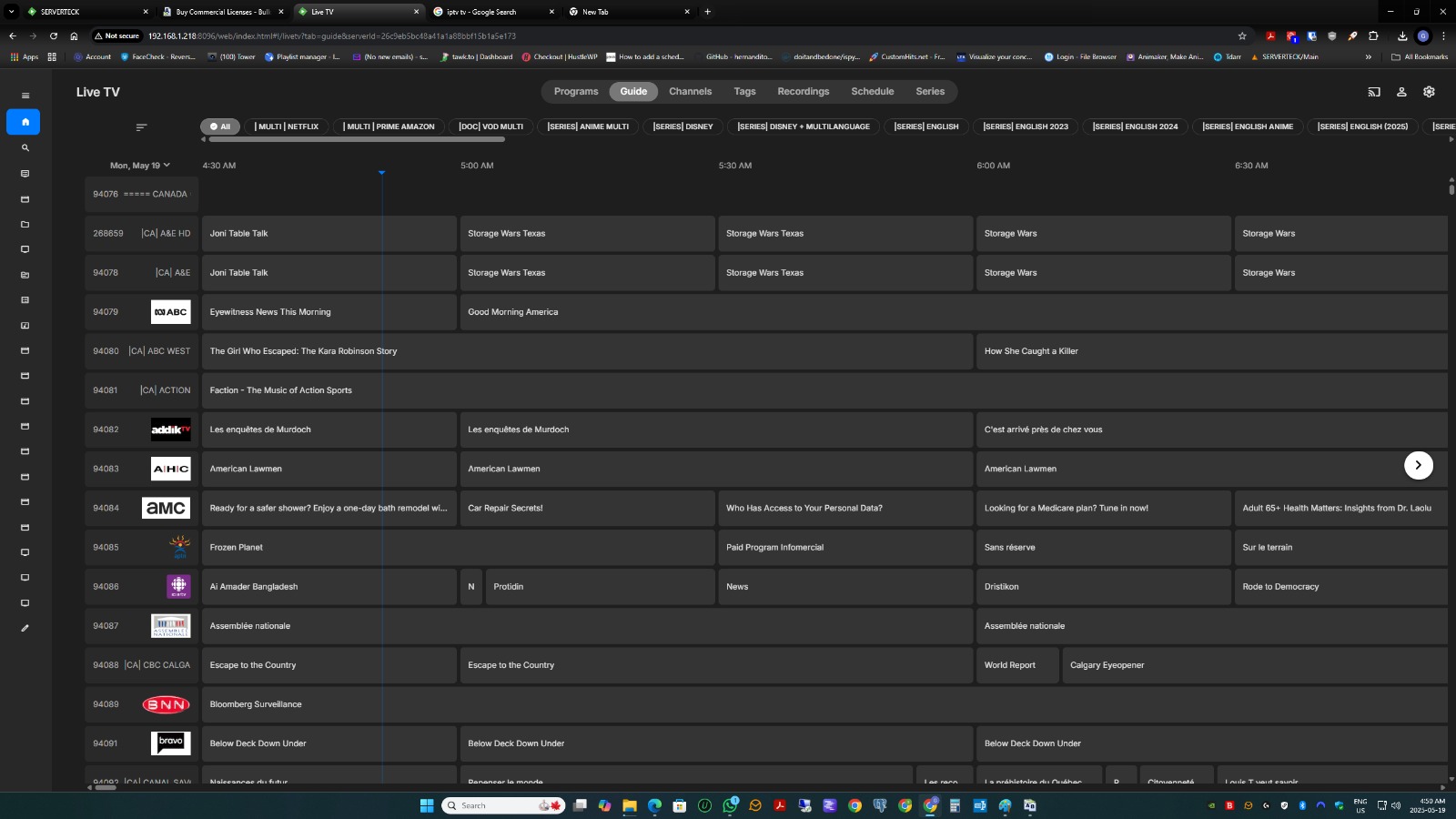The height and width of the screenshot is (819, 1456).
Task: Select the AMC channel logo
Action: tap(166, 508)
